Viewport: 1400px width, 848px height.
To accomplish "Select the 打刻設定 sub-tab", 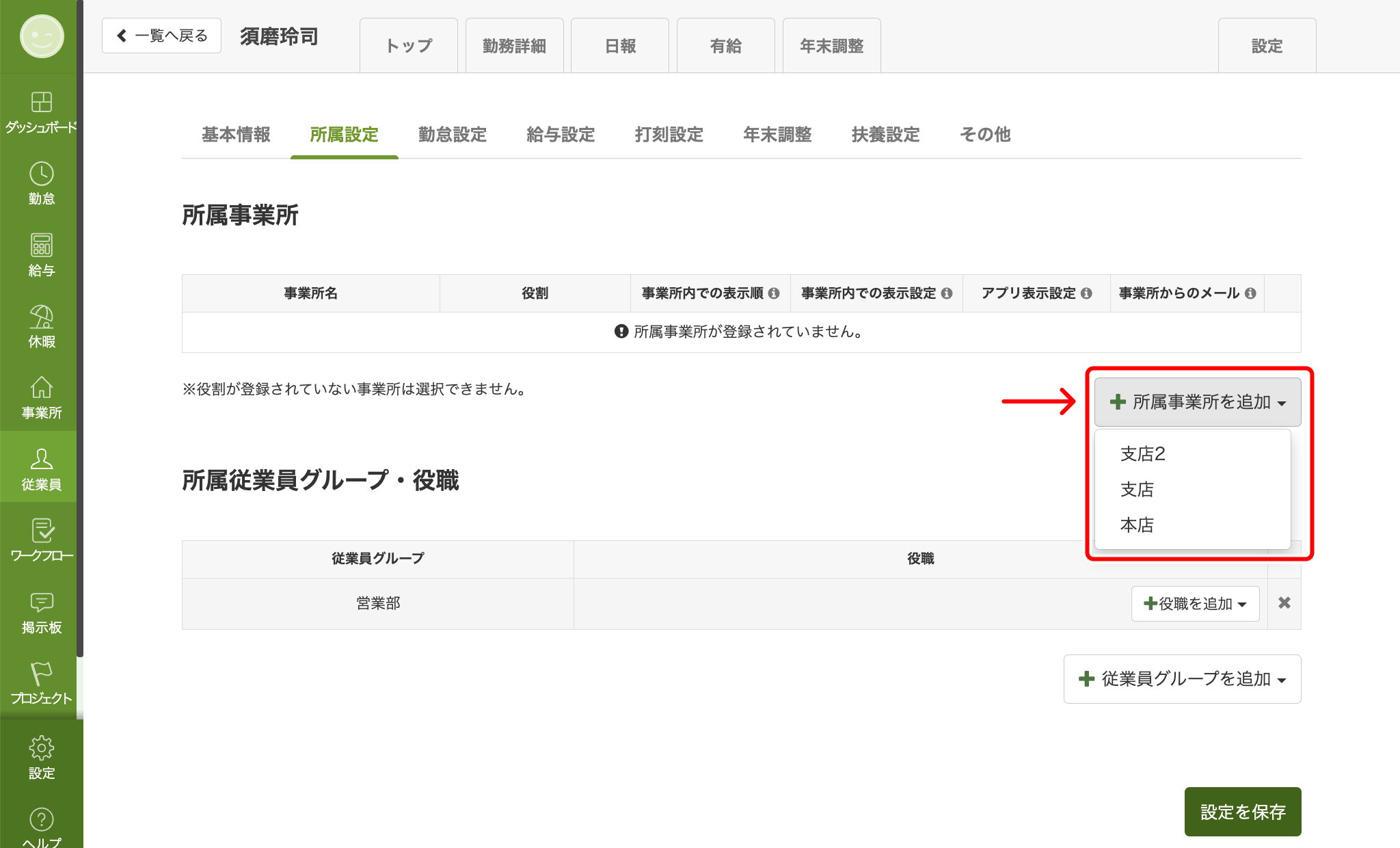I will (669, 135).
